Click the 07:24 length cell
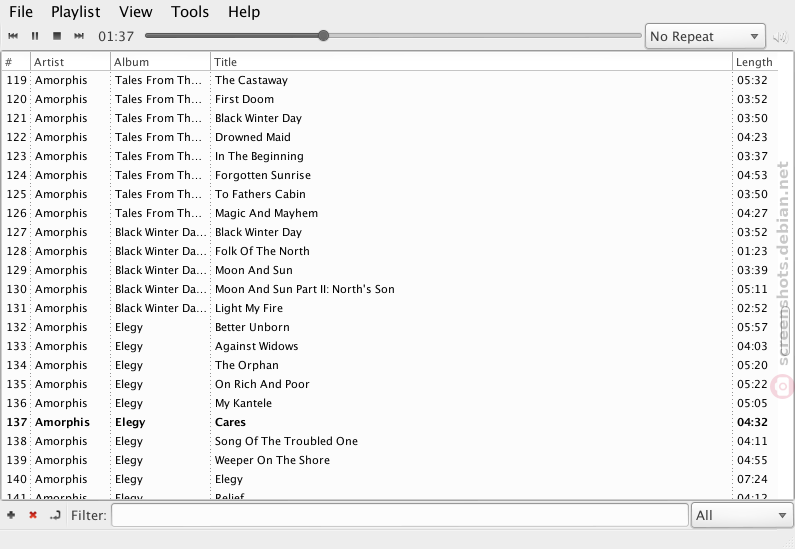This screenshot has height=549, width=795. pos(752,479)
